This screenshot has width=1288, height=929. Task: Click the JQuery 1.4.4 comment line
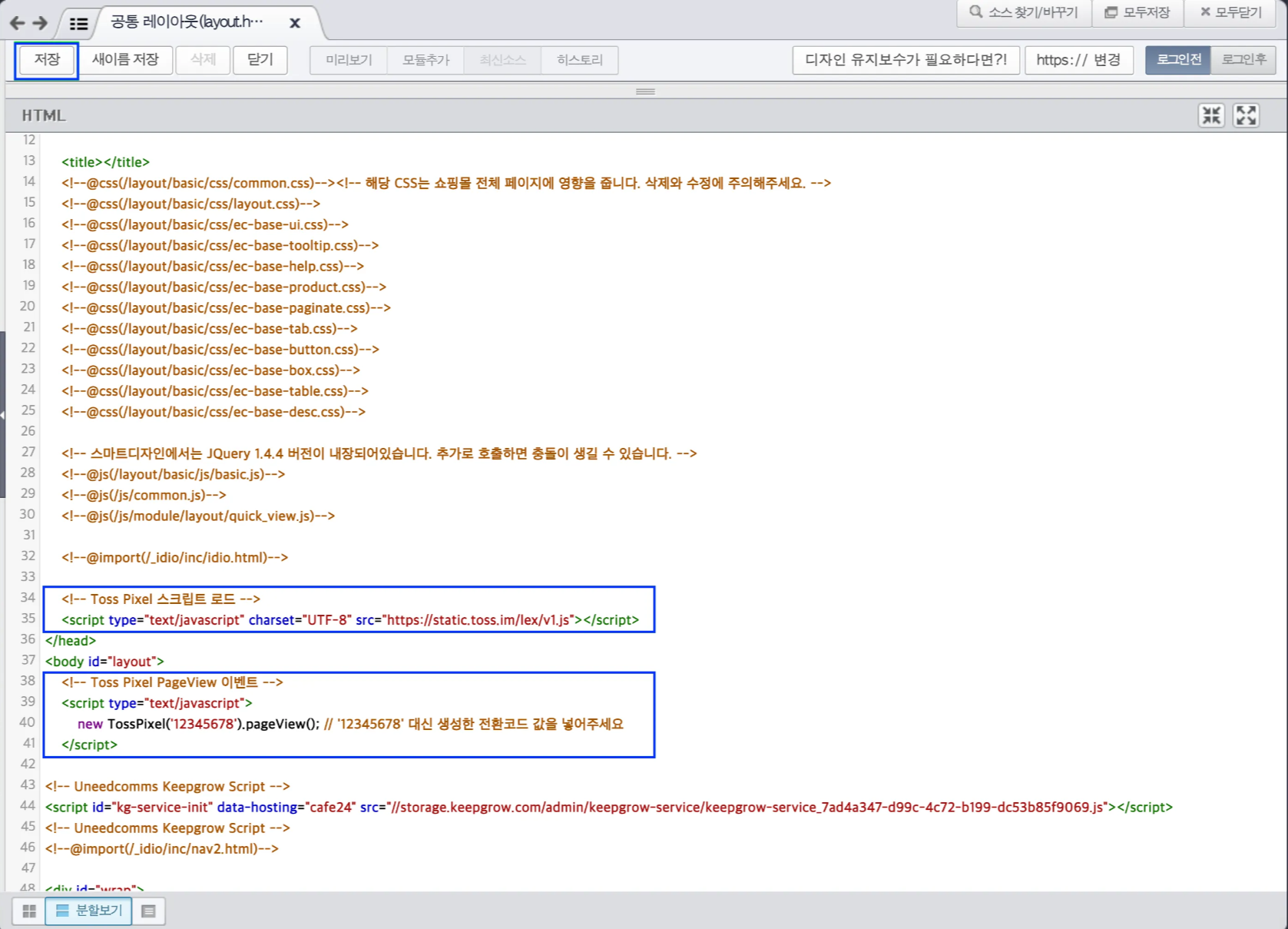(x=379, y=453)
